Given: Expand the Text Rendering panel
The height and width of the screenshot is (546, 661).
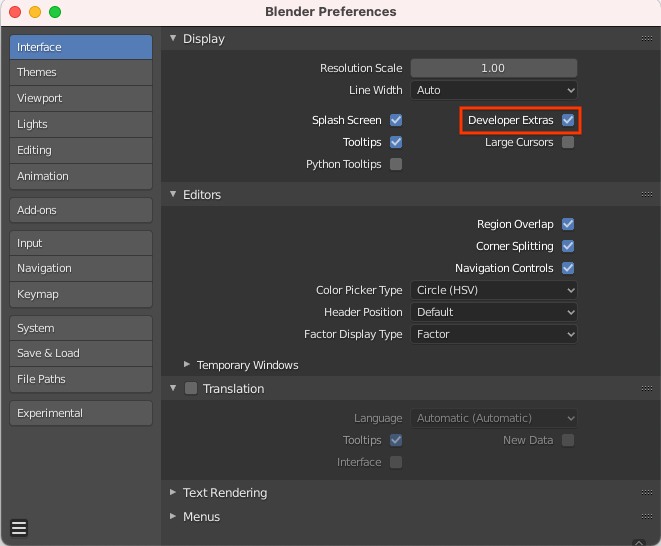Looking at the screenshot, I should pos(173,492).
